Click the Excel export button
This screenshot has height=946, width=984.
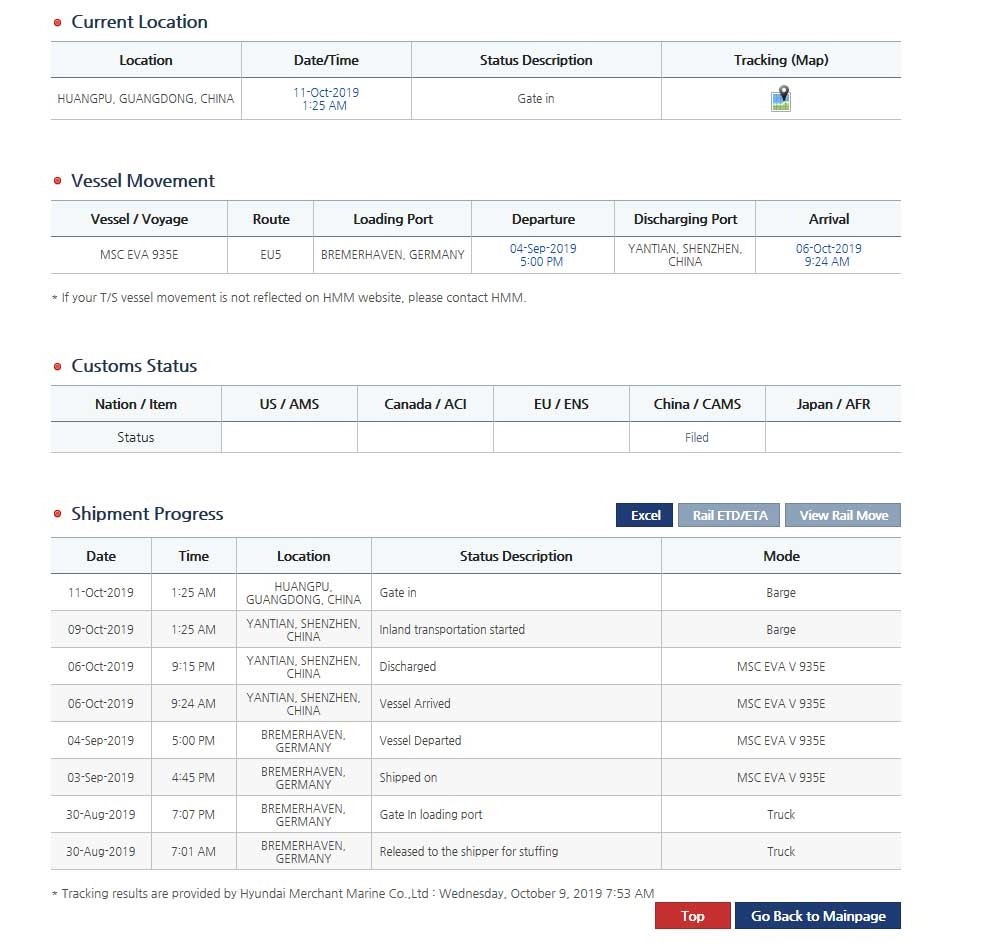click(645, 515)
